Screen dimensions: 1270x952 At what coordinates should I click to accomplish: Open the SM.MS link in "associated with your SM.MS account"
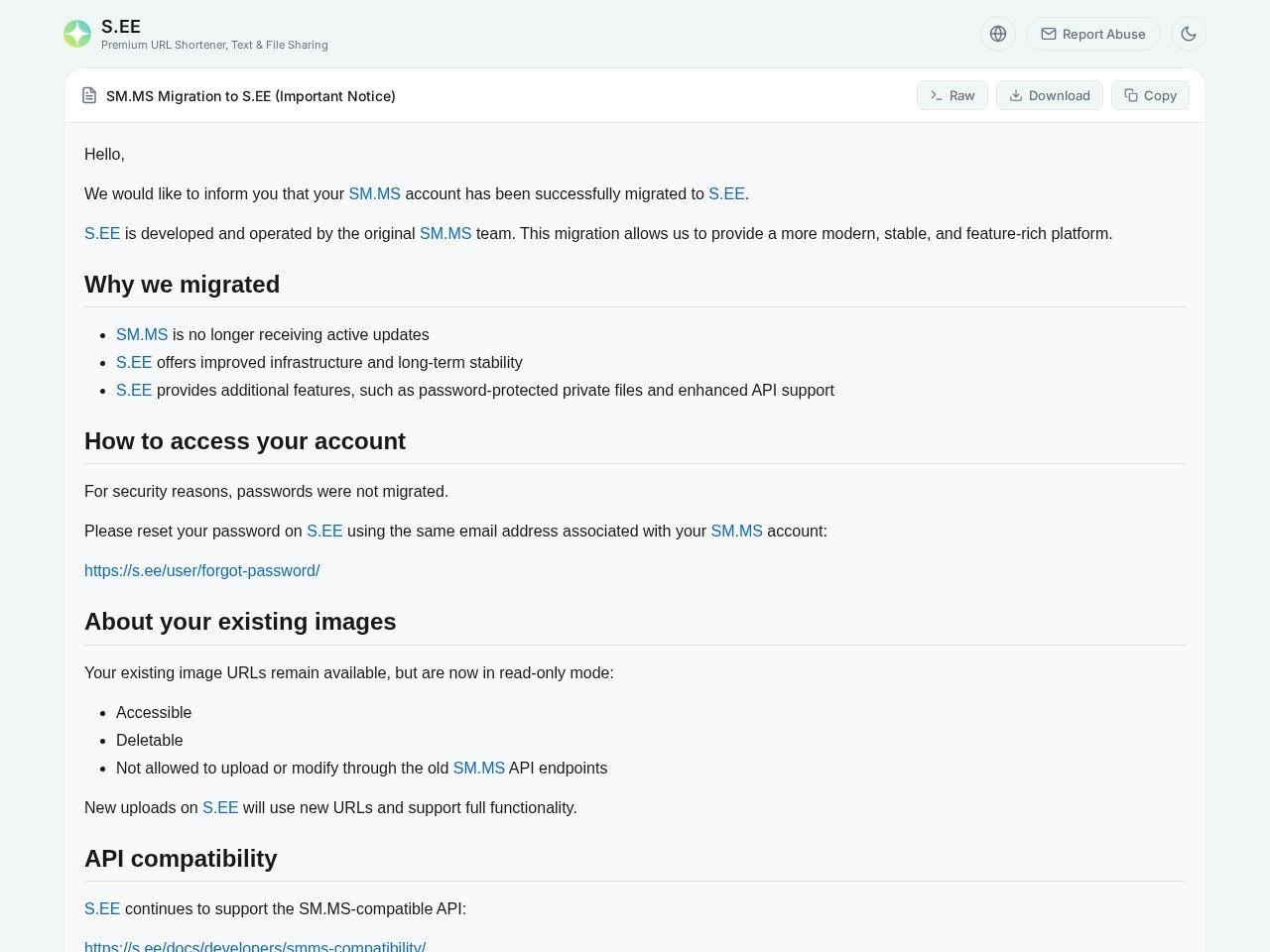pyautogui.click(x=737, y=532)
